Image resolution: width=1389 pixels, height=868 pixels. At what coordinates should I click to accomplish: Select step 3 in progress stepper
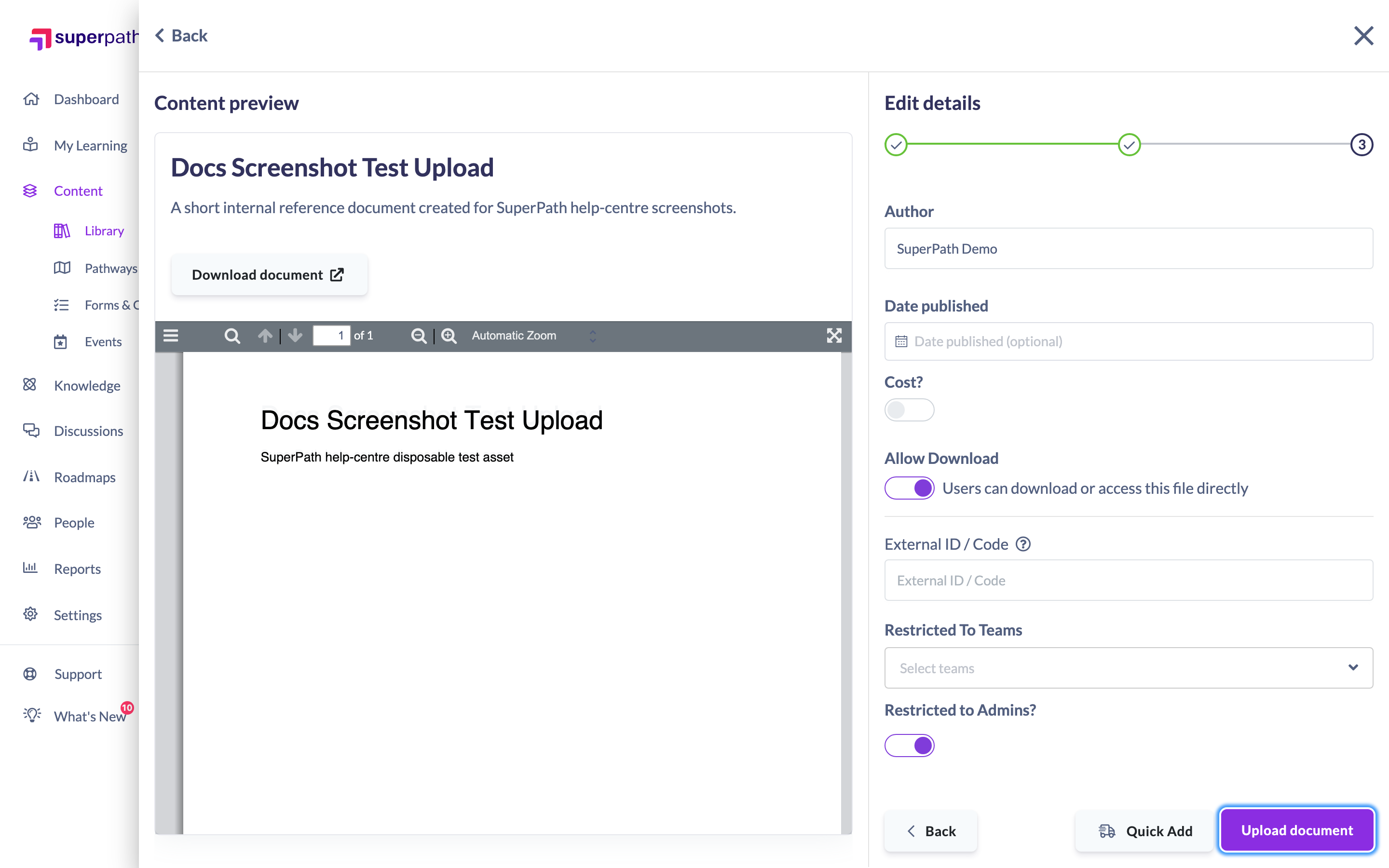tap(1362, 145)
